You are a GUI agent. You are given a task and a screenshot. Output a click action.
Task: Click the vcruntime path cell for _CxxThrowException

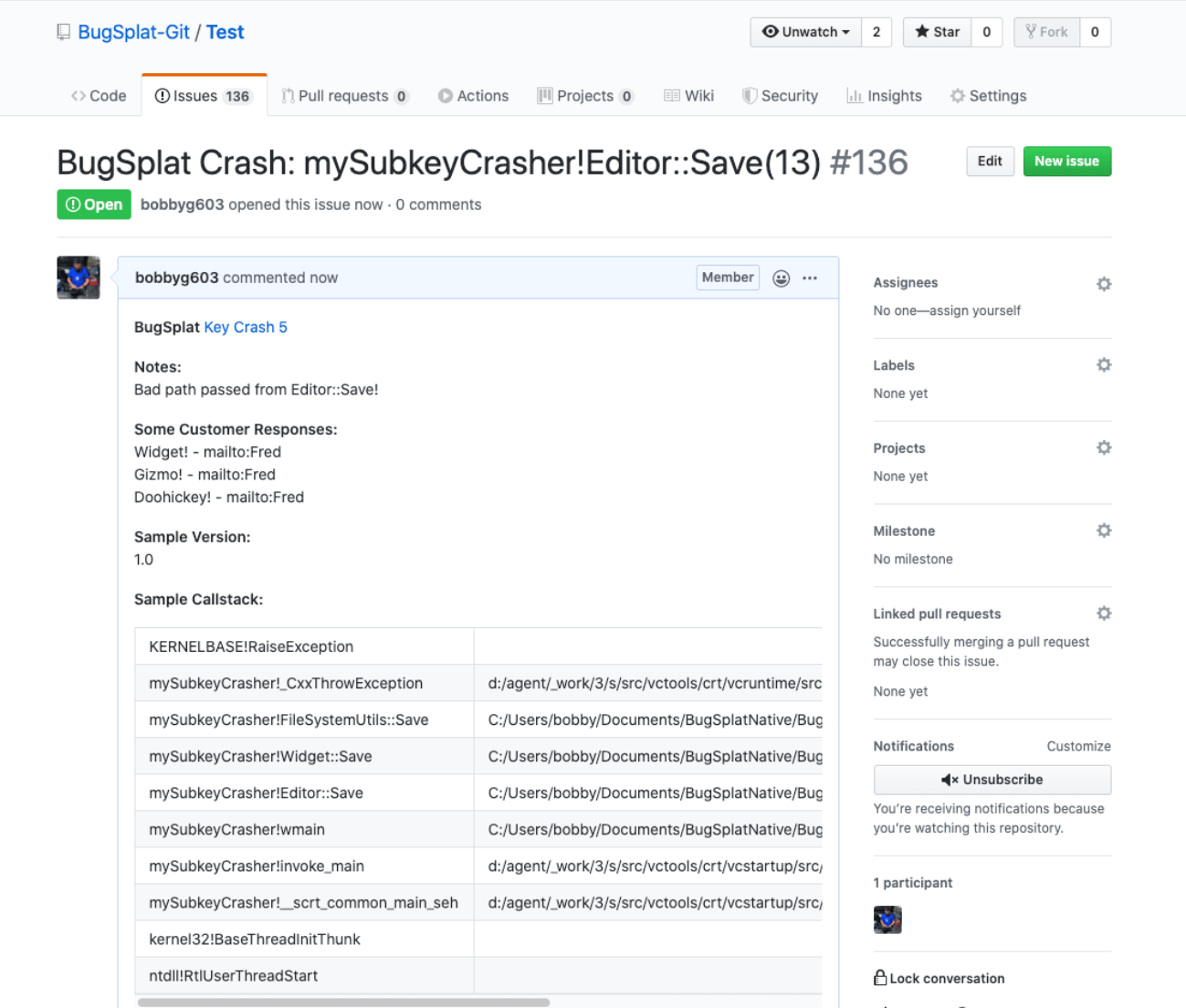click(x=648, y=683)
